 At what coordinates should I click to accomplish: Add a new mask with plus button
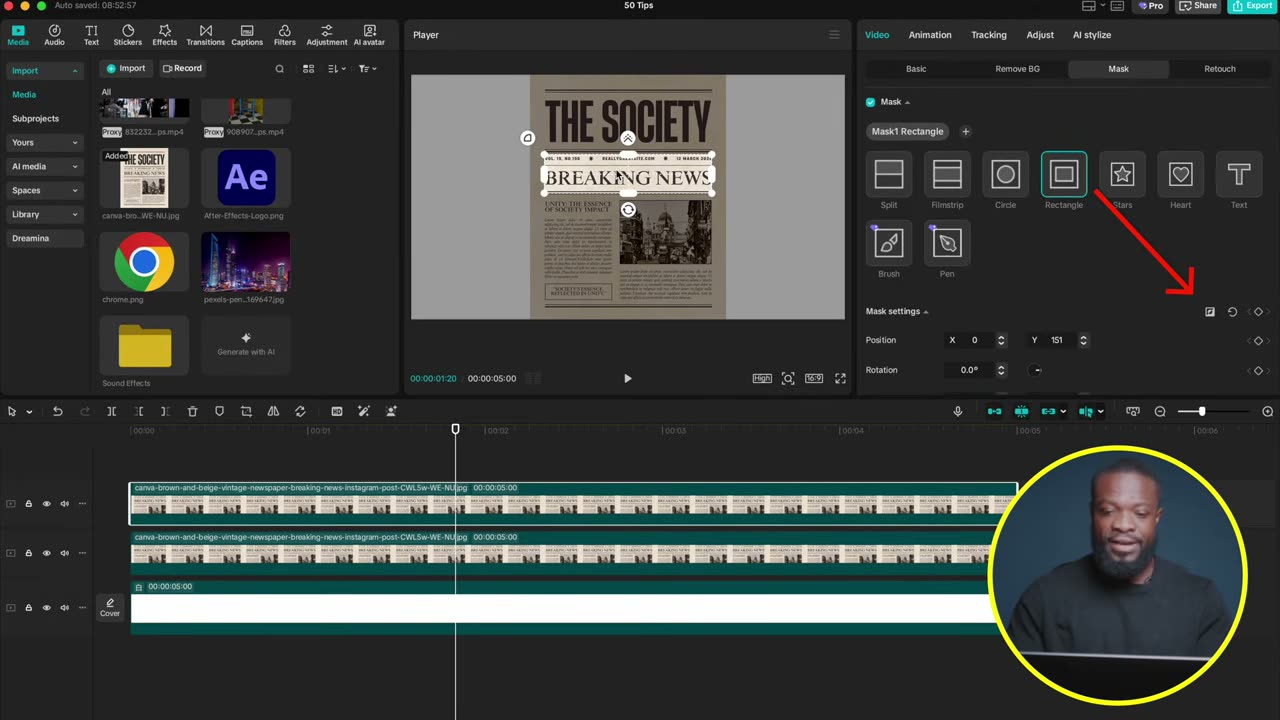click(965, 132)
